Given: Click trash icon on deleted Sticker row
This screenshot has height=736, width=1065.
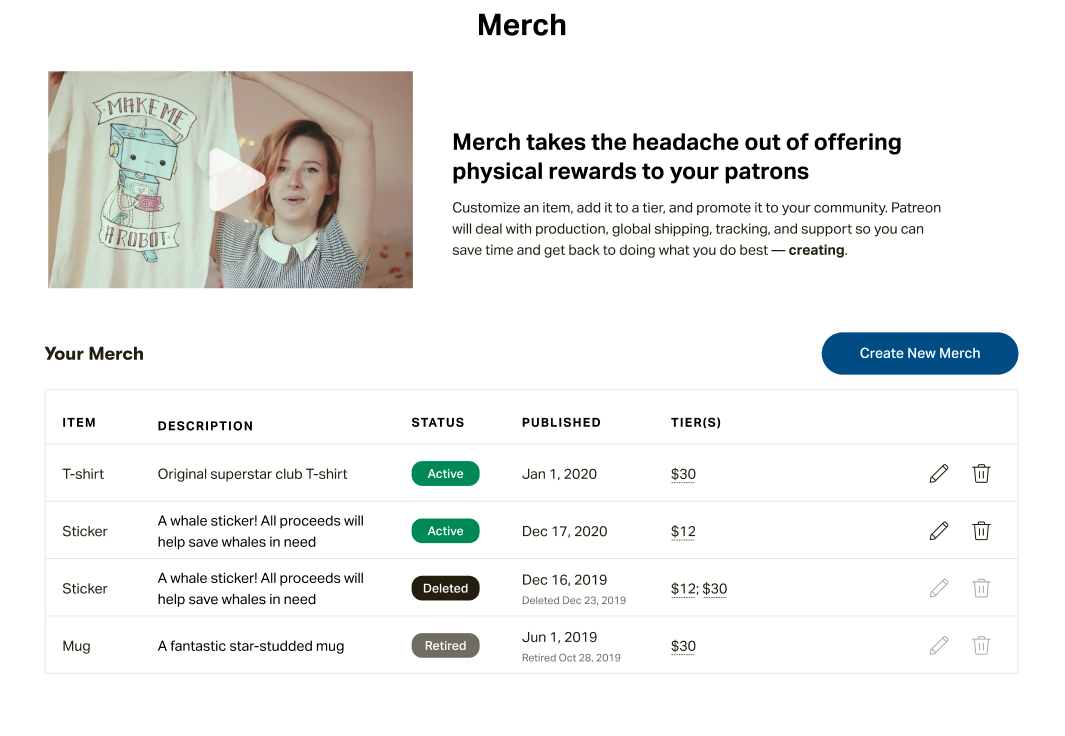Looking at the screenshot, I should [981, 588].
